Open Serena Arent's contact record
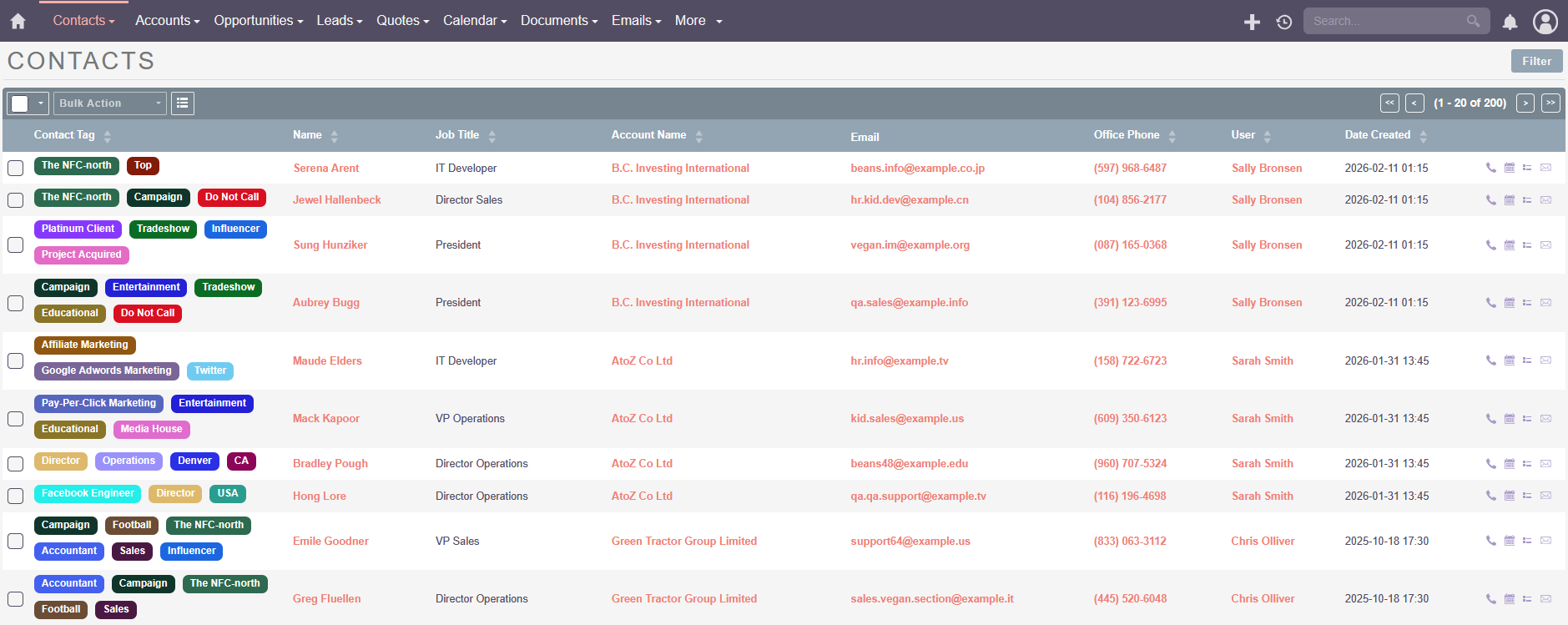This screenshot has width=1568, height=625. pos(325,169)
